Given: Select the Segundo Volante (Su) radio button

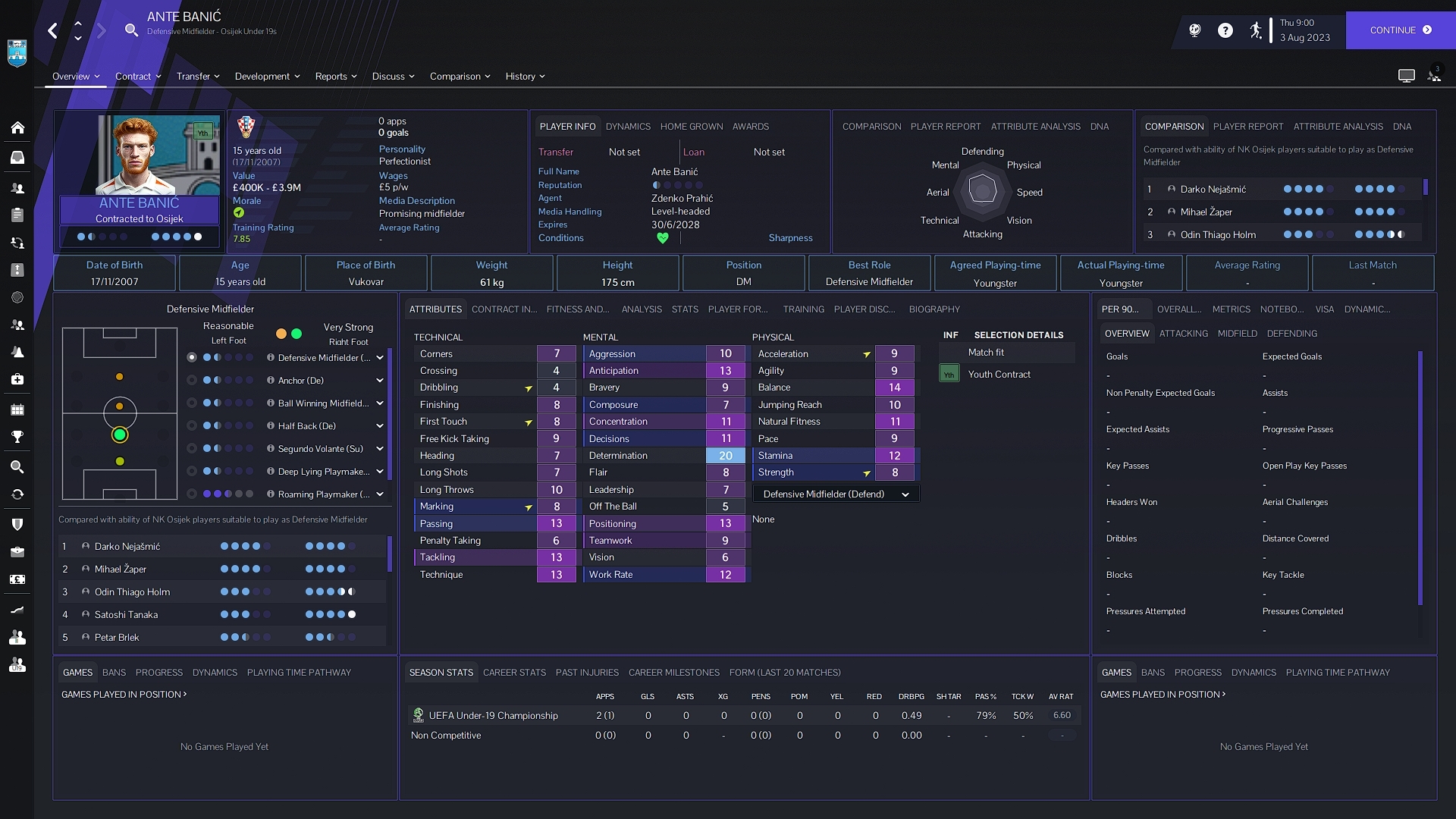Looking at the screenshot, I should point(192,449).
